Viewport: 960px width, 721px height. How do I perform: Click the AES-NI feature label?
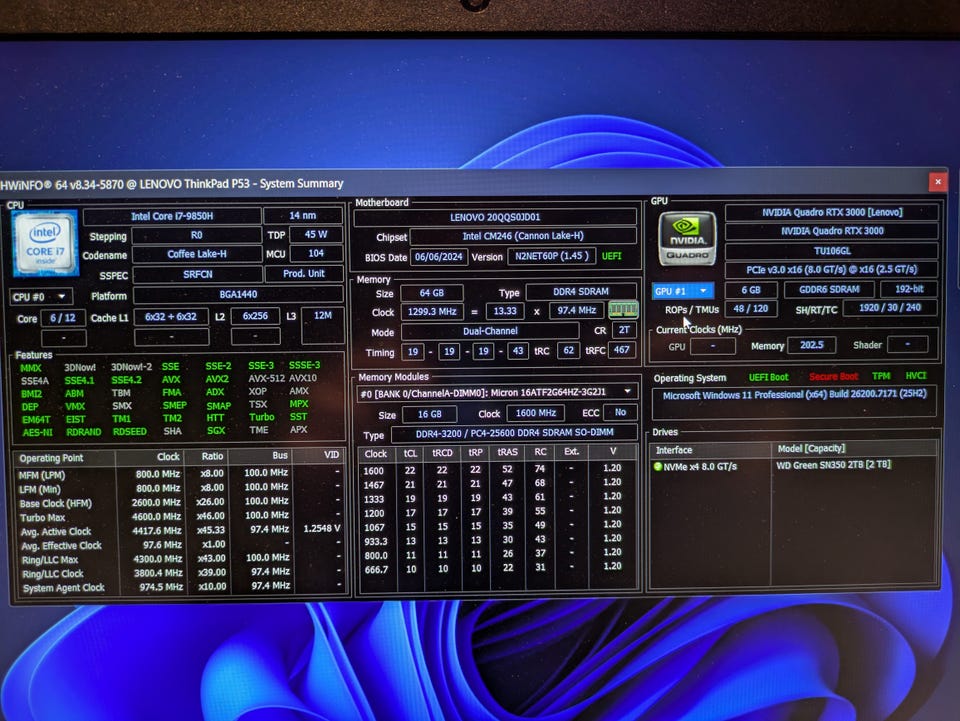coord(37,432)
